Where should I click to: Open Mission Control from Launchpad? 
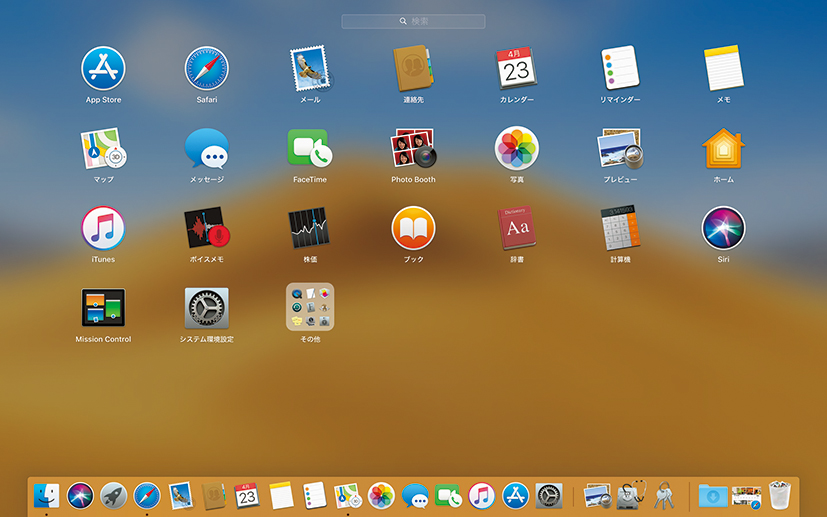click(x=103, y=308)
